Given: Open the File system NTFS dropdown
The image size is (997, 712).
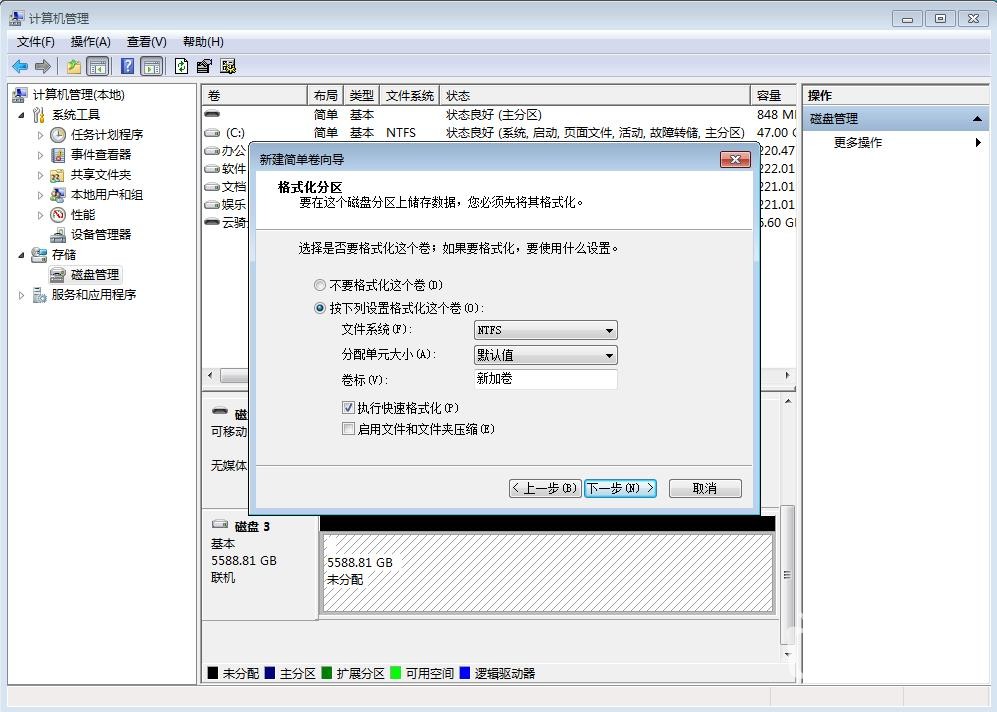Looking at the screenshot, I should [546, 330].
